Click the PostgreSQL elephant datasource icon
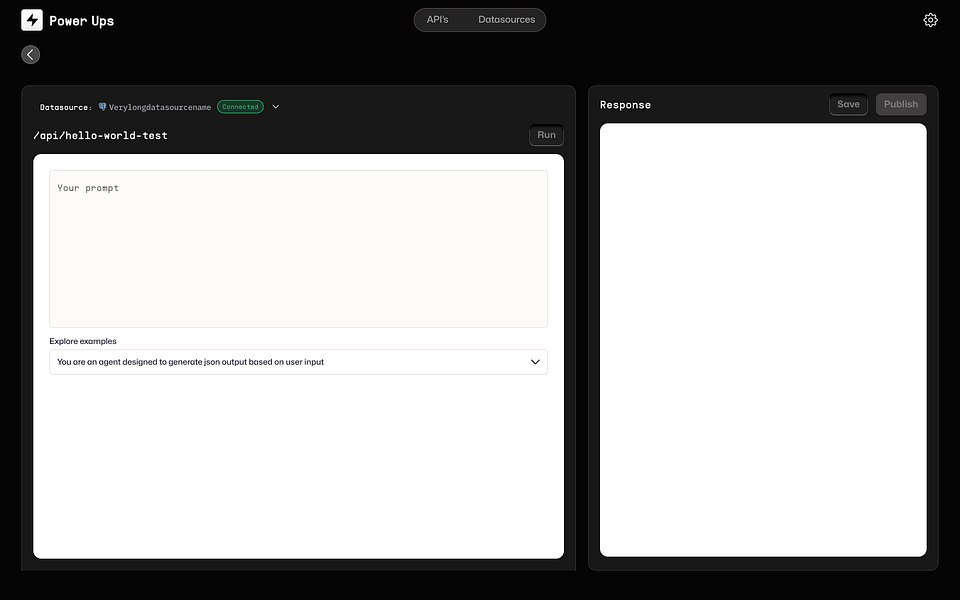The height and width of the screenshot is (600, 960). 101,106
